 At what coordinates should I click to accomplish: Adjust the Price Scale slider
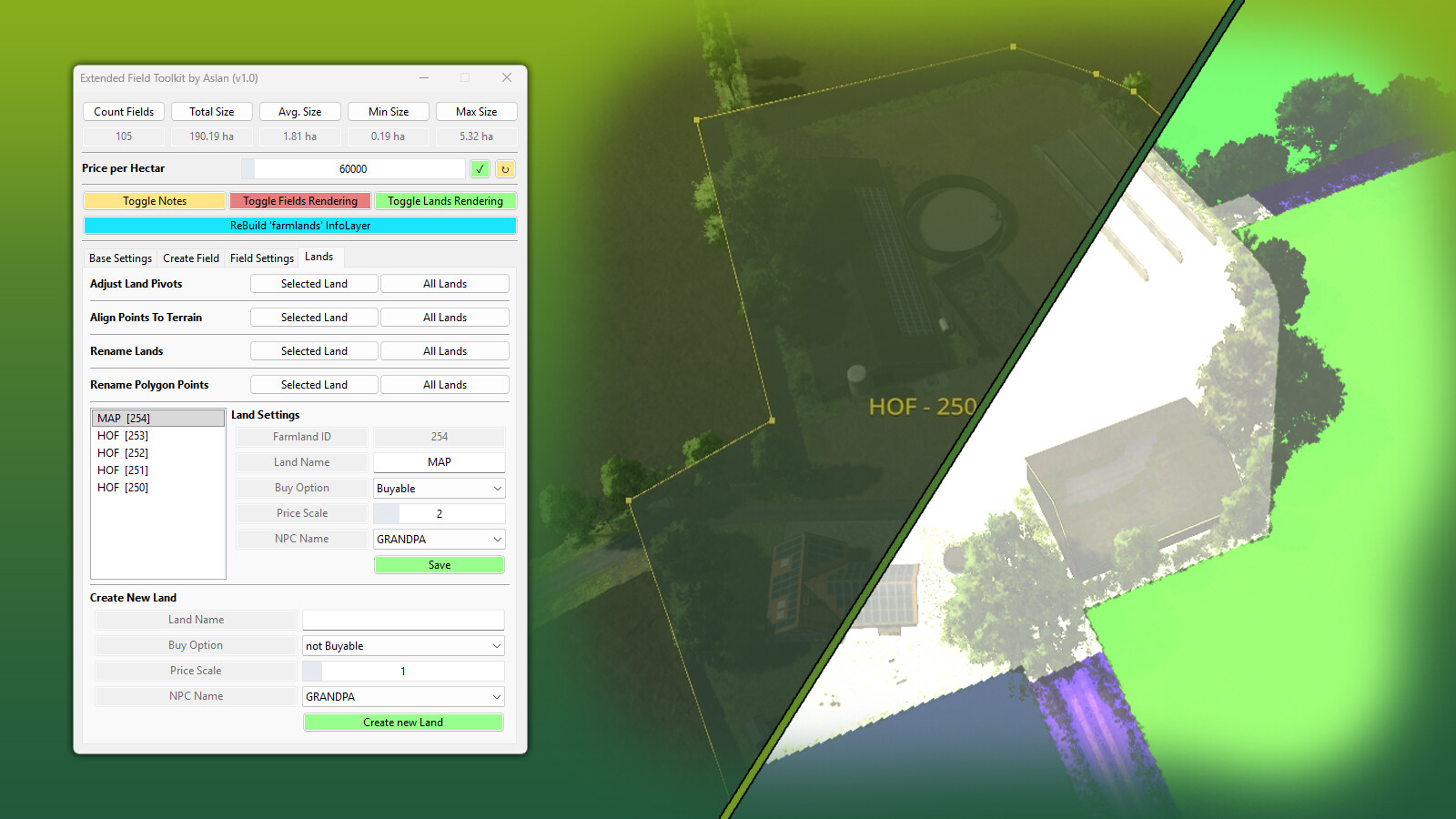(384, 512)
